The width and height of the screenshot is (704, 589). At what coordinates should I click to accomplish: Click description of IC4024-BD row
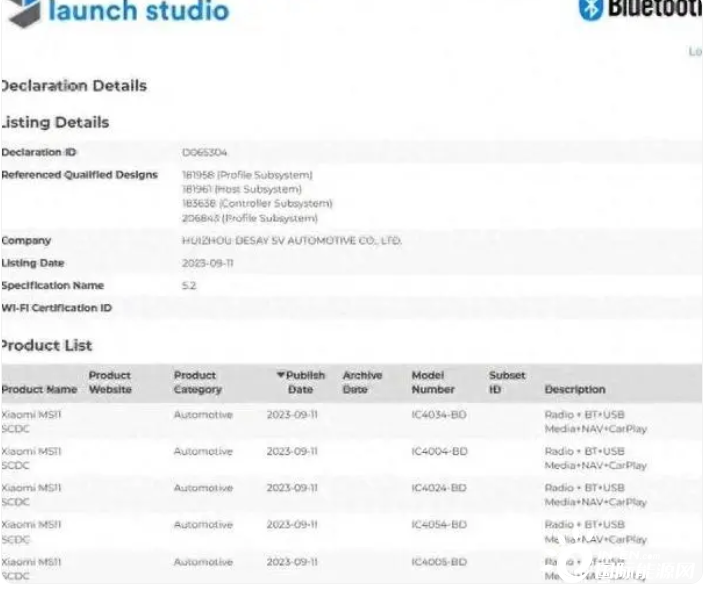coord(595,495)
